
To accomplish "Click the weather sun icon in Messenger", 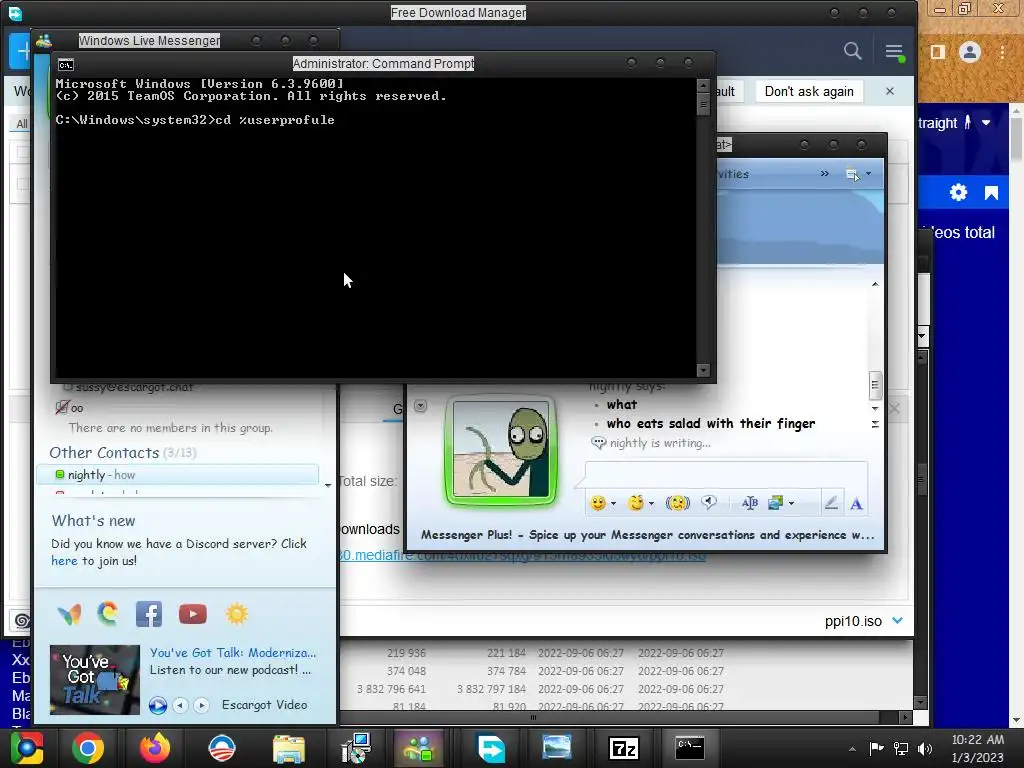I will 237,614.
